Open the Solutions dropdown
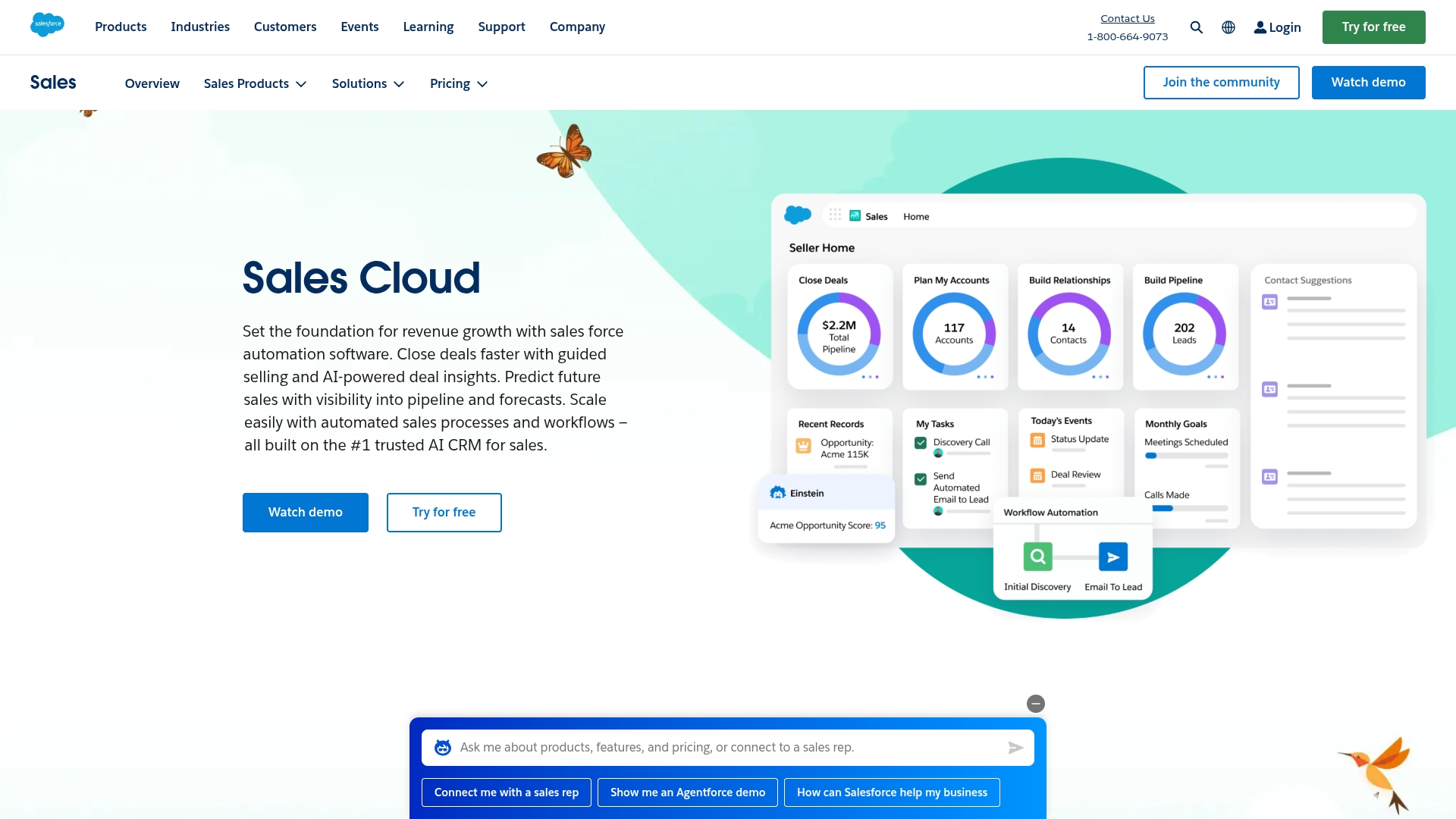The image size is (1456, 819). click(x=368, y=83)
